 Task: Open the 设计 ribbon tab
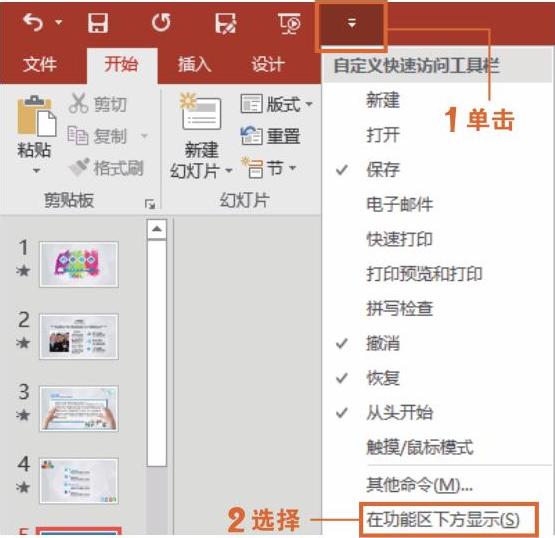click(268, 65)
